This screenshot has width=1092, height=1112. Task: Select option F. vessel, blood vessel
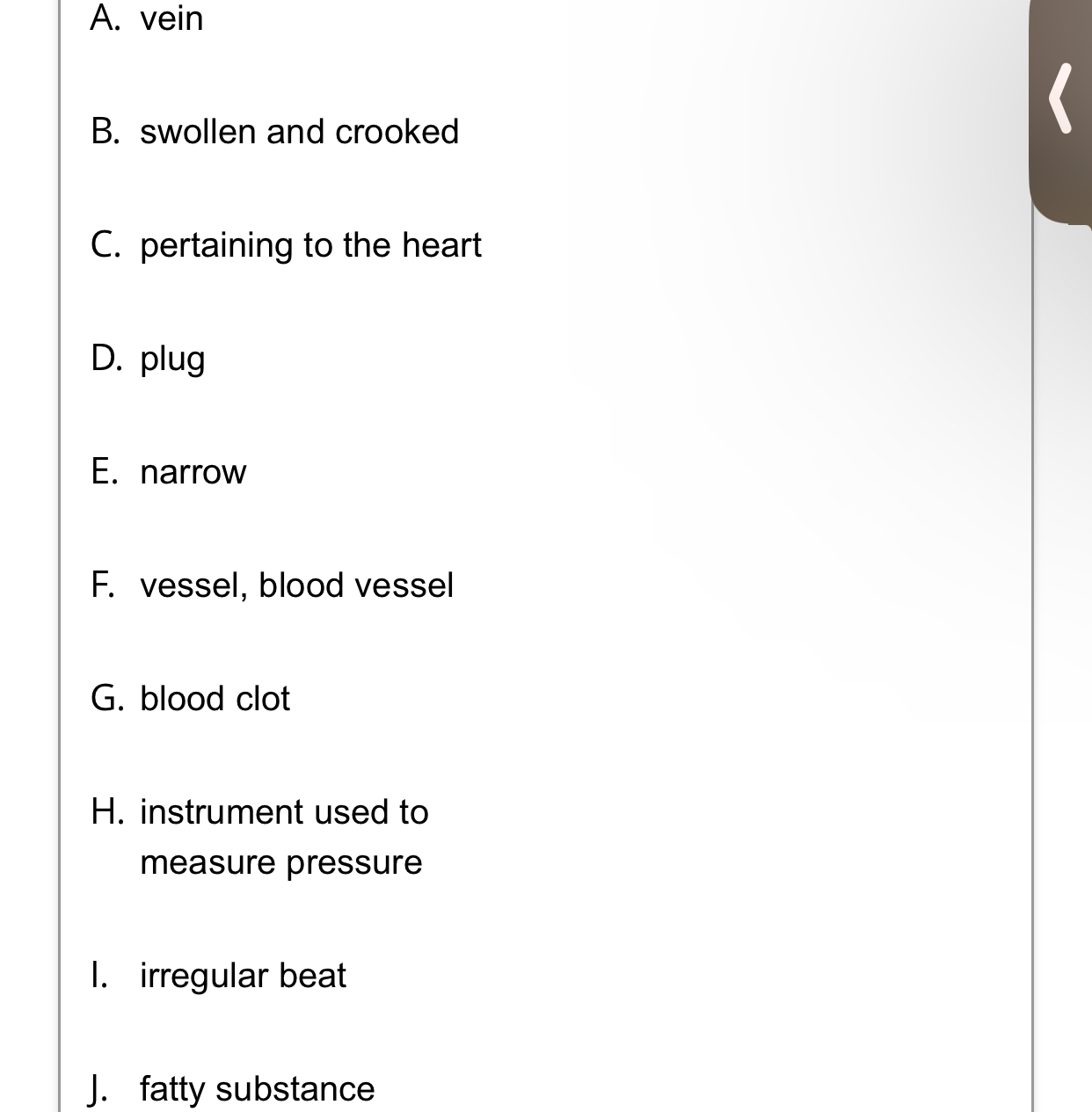tap(272, 585)
